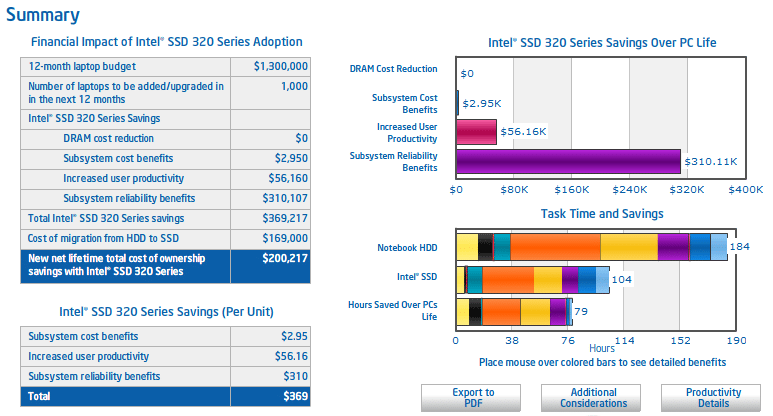Click Savings Over PC Life chart title

click(x=602, y=43)
